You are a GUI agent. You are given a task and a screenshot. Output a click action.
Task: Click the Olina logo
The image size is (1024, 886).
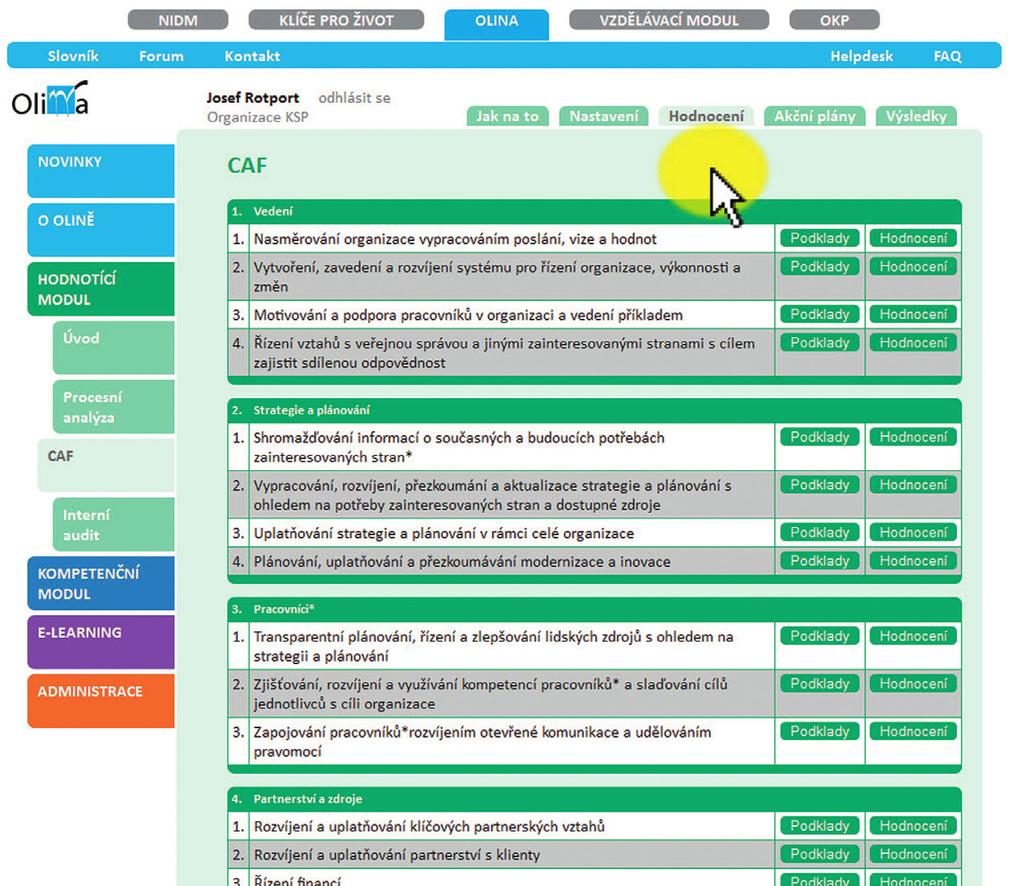click(x=50, y=99)
